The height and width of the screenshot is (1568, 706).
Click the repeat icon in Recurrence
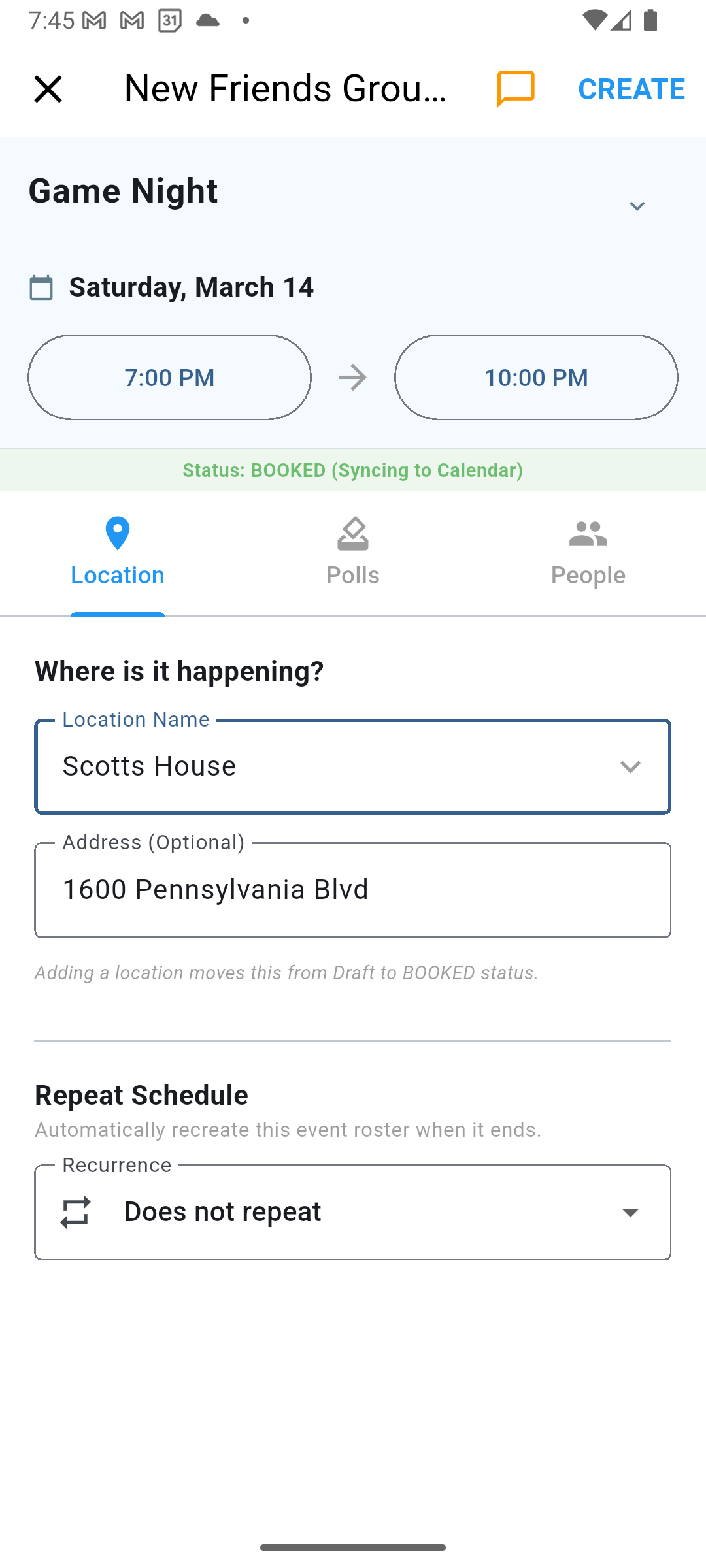click(x=75, y=1213)
